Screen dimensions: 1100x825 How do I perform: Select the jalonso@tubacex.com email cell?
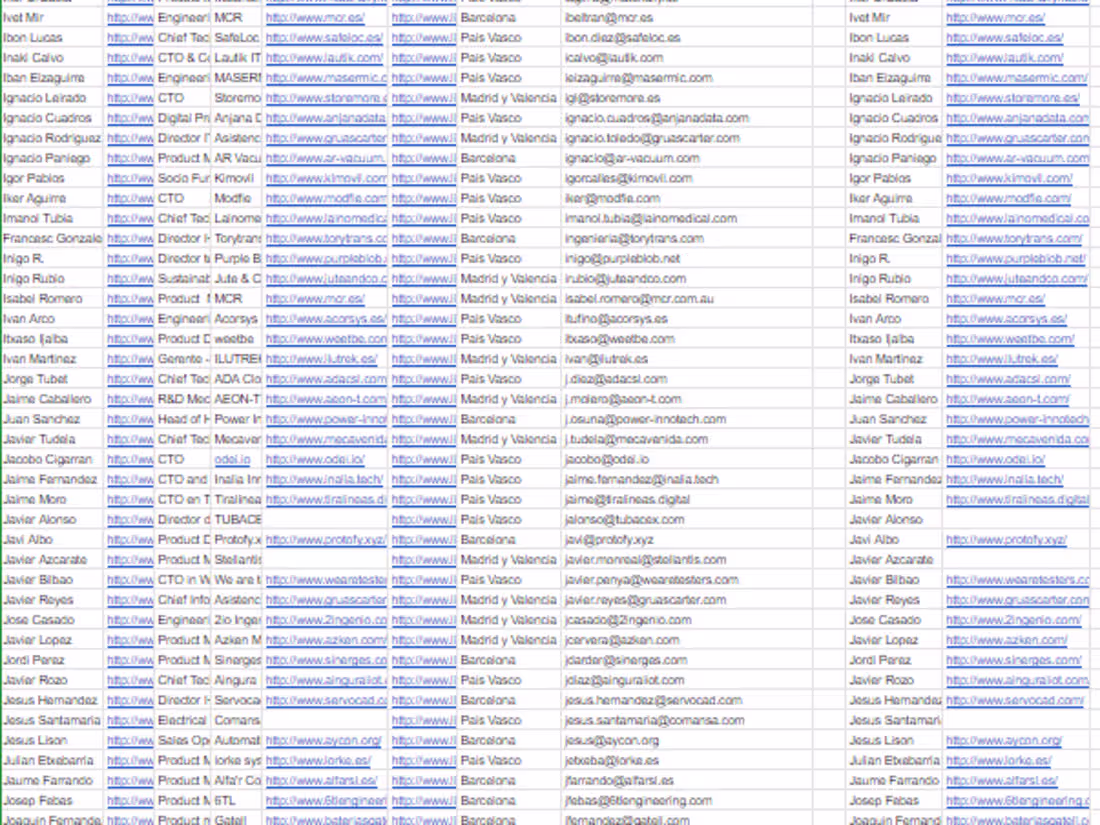click(x=624, y=520)
